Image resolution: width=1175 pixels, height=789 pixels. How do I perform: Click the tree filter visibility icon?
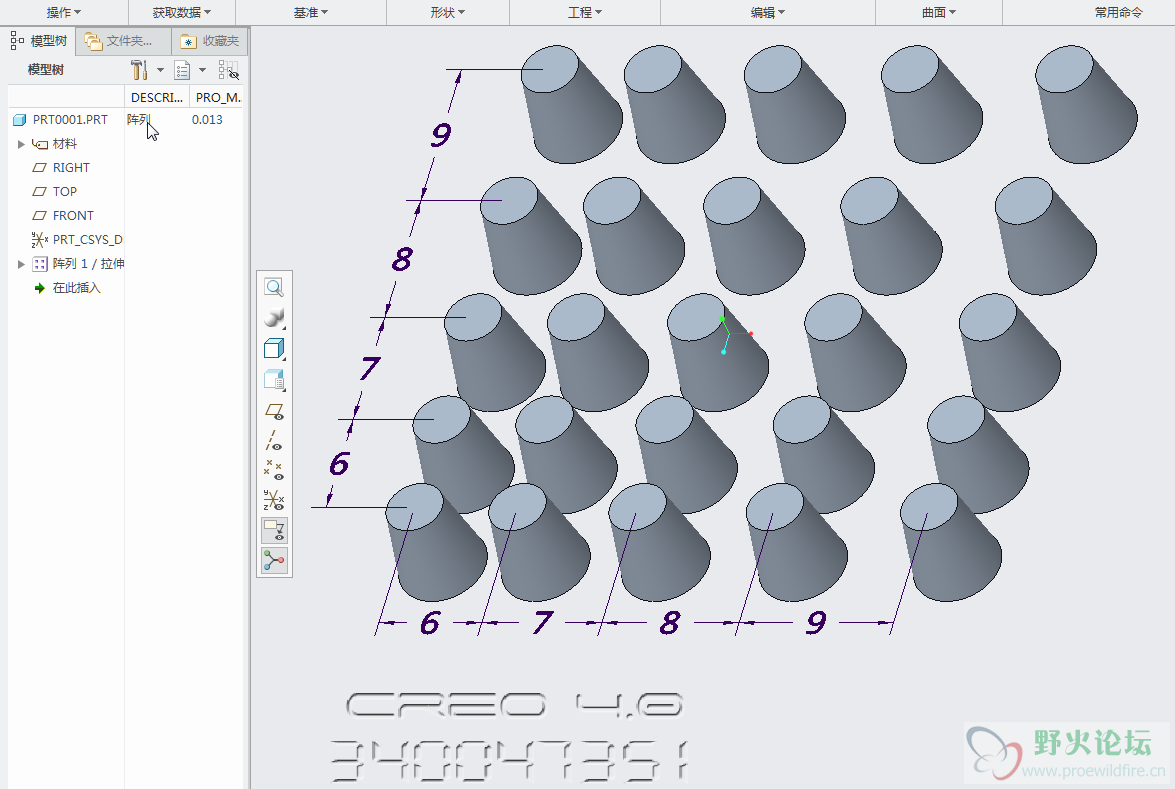click(229, 70)
